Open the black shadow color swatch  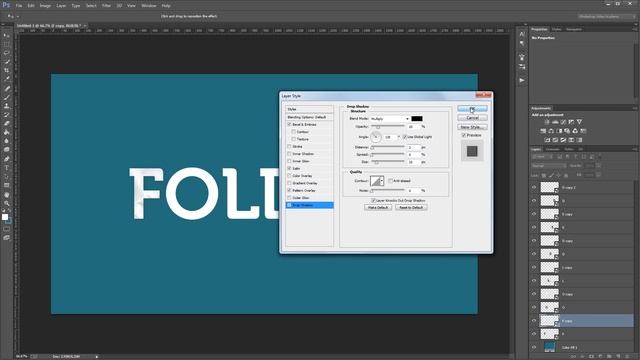pyautogui.click(x=417, y=119)
